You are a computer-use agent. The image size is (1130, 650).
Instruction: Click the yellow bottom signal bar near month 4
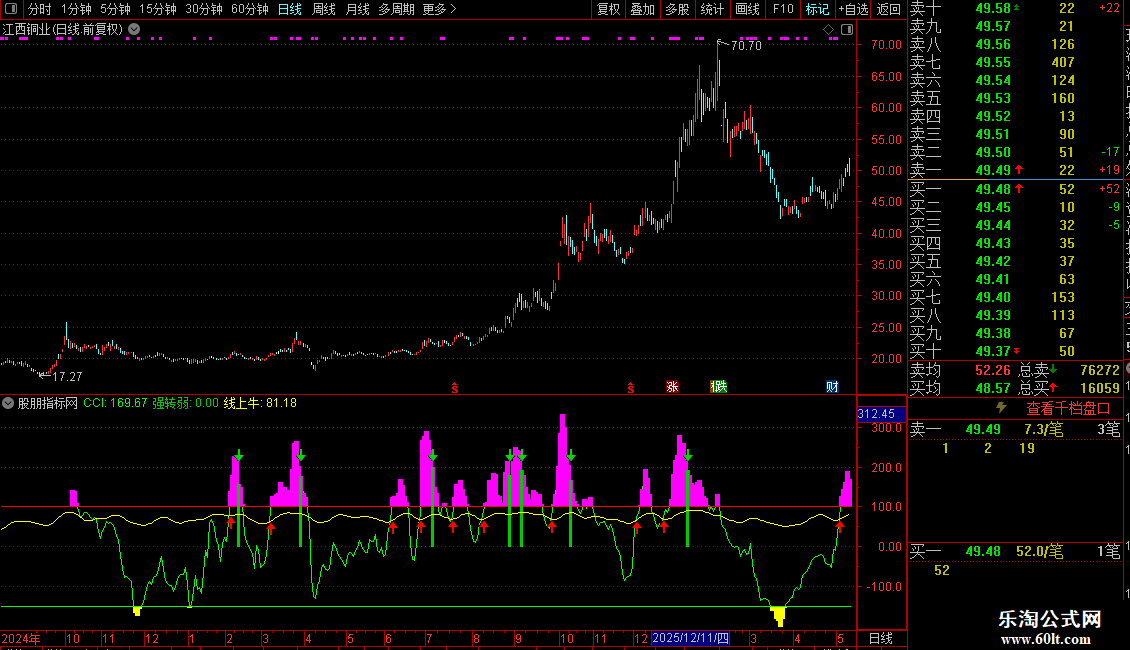pos(778,616)
